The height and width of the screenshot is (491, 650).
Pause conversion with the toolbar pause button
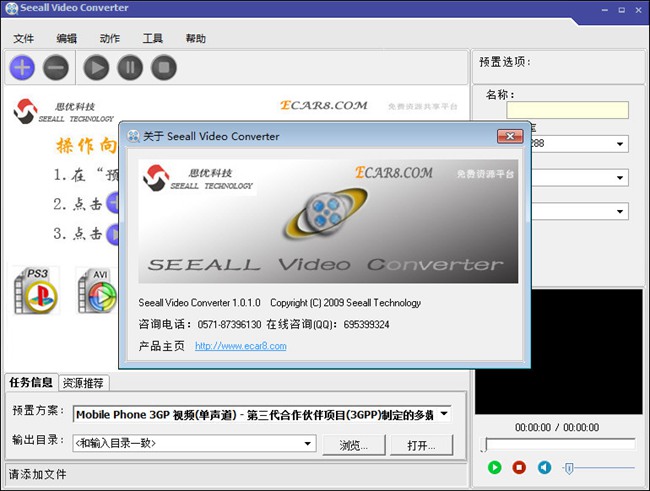(x=130, y=68)
